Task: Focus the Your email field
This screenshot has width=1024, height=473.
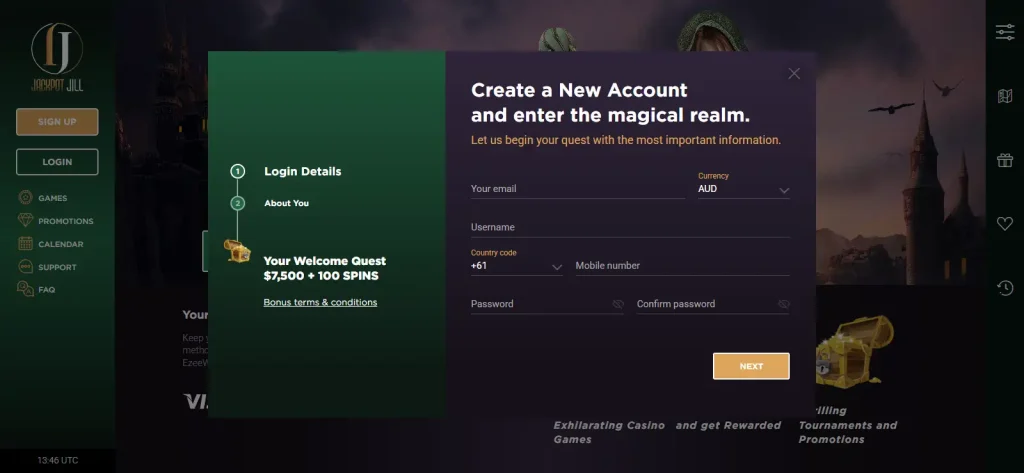Action: (x=578, y=189)
